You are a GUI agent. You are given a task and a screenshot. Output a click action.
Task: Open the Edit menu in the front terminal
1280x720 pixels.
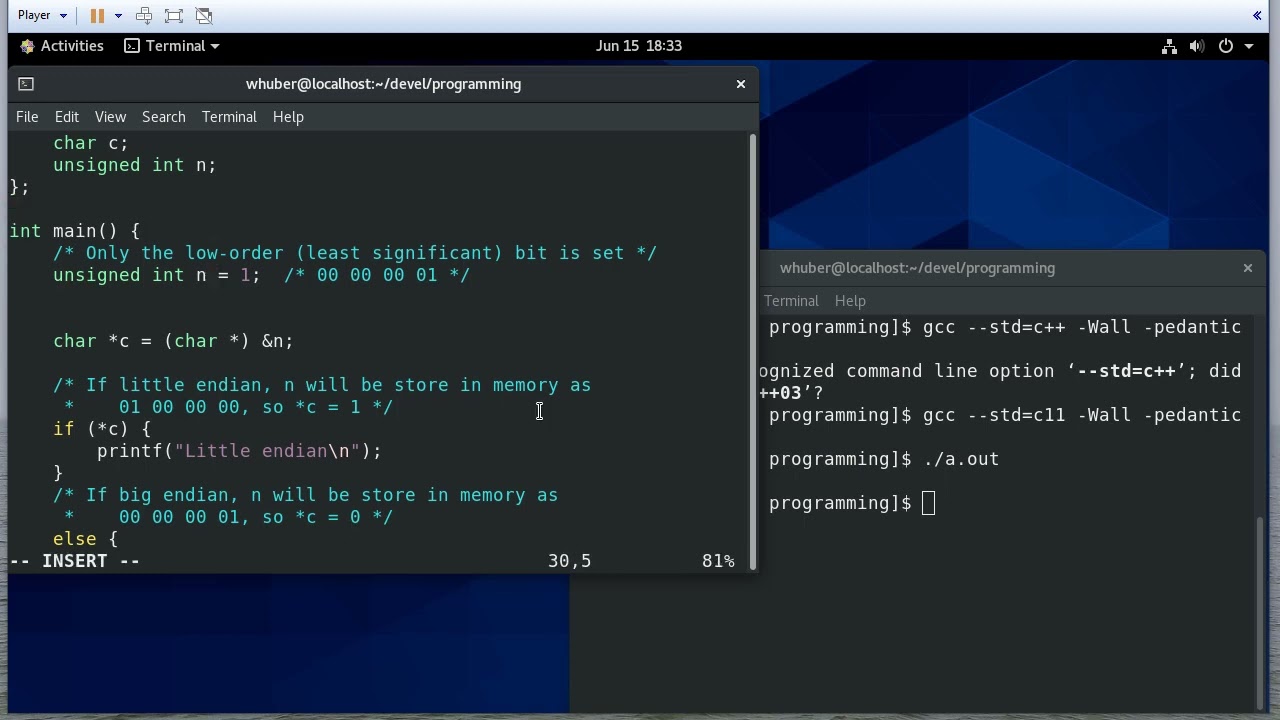click(67, 117)
